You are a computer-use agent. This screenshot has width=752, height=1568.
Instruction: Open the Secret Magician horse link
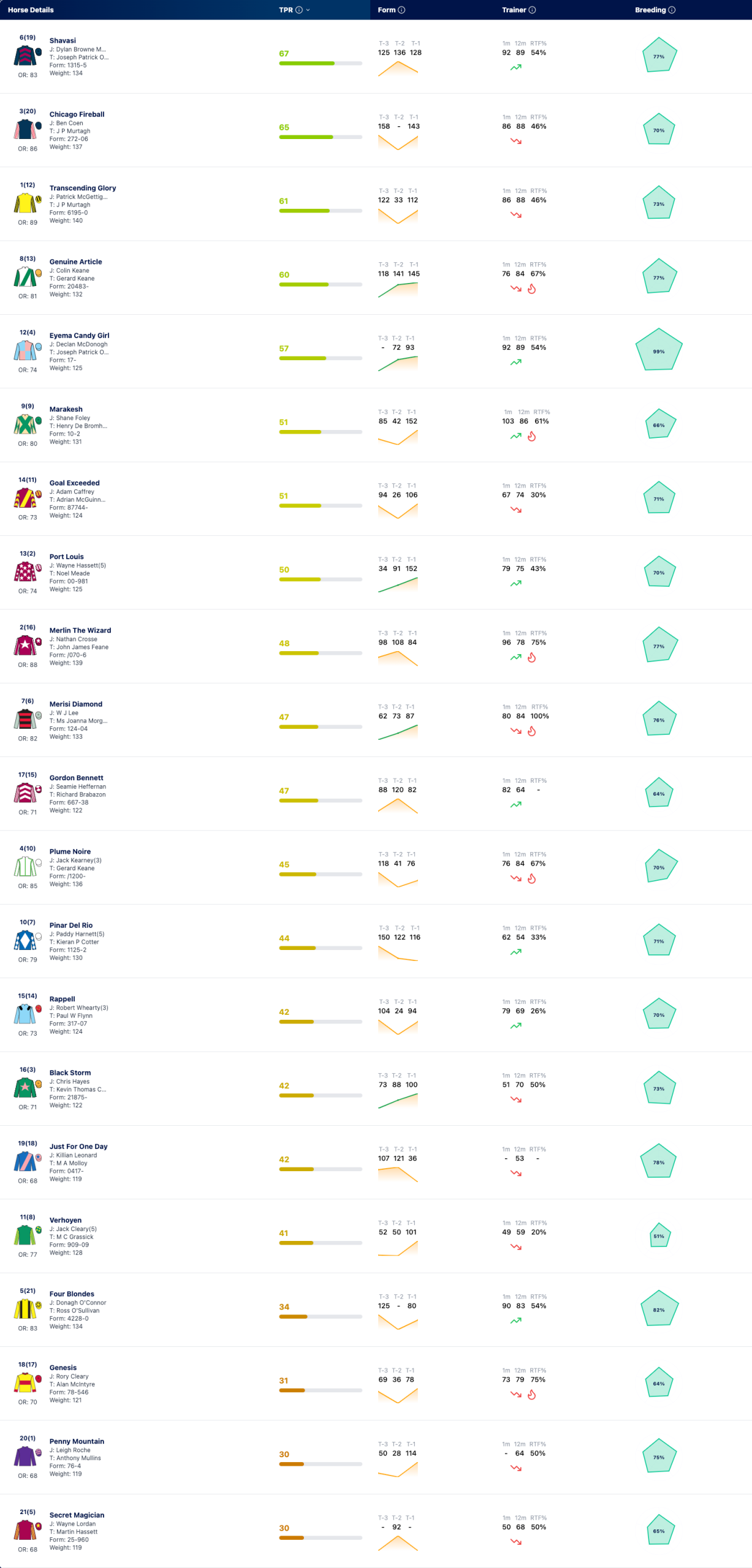click(x=77, y=1515)
